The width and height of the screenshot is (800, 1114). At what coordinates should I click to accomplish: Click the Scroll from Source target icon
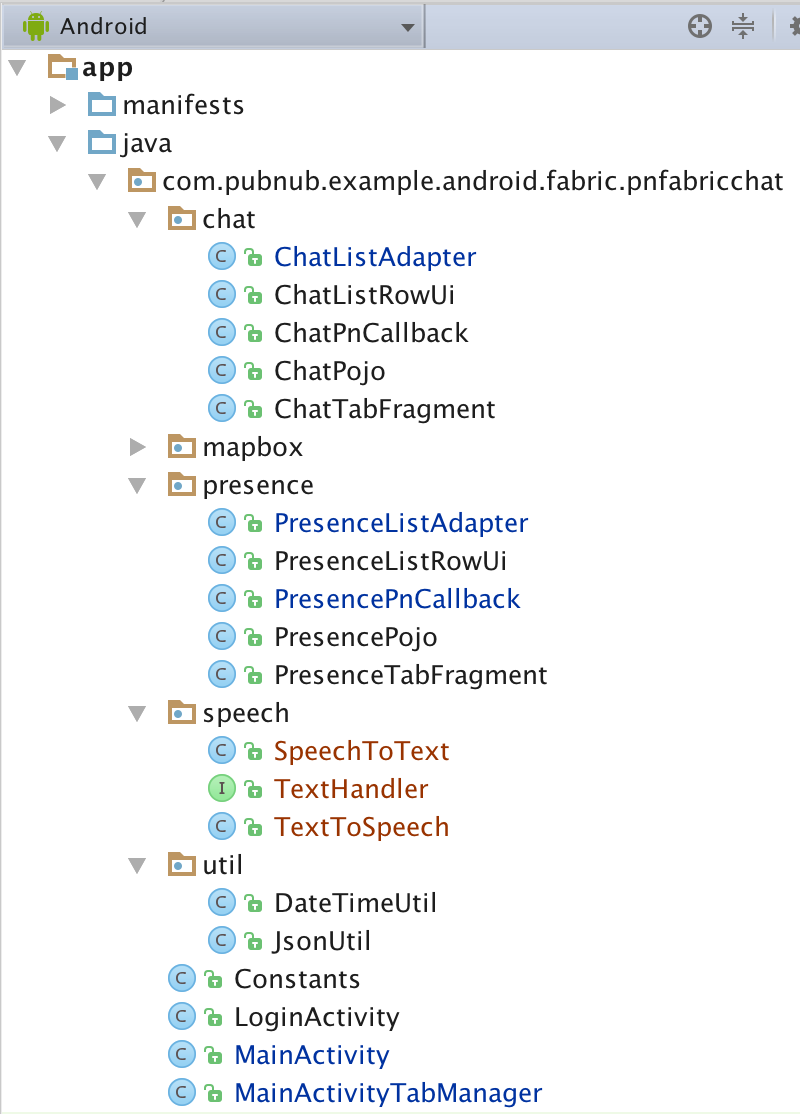pyautogui.click(x=700, y=26)
